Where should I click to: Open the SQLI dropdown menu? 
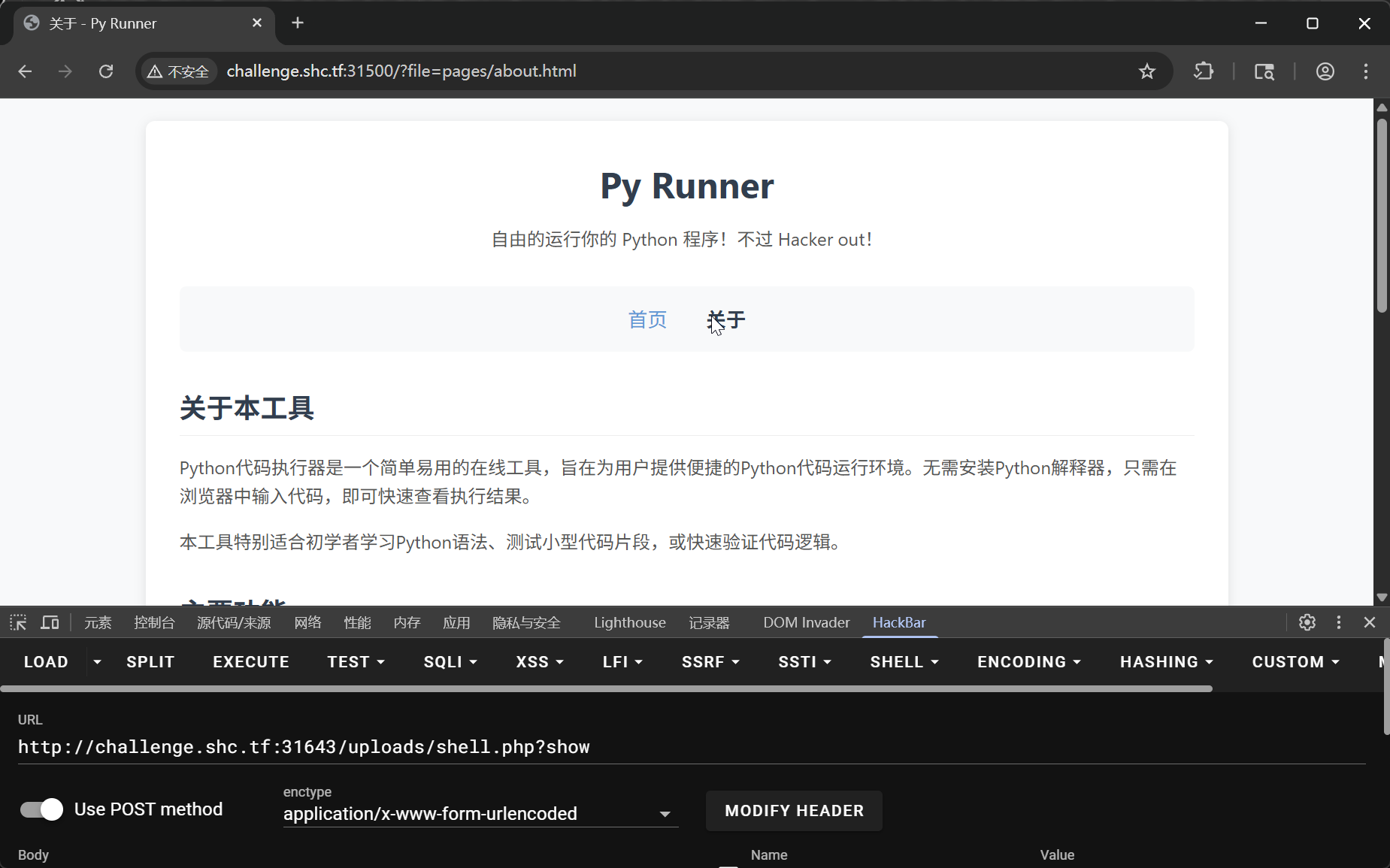(x=450, y=662)
